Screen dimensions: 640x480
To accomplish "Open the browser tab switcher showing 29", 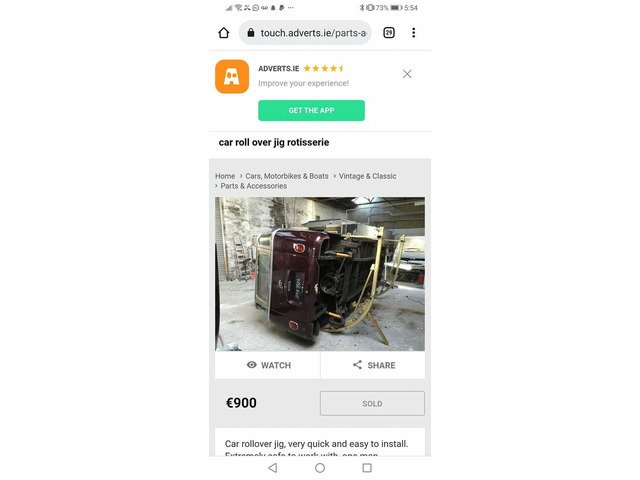I will 389,33.
